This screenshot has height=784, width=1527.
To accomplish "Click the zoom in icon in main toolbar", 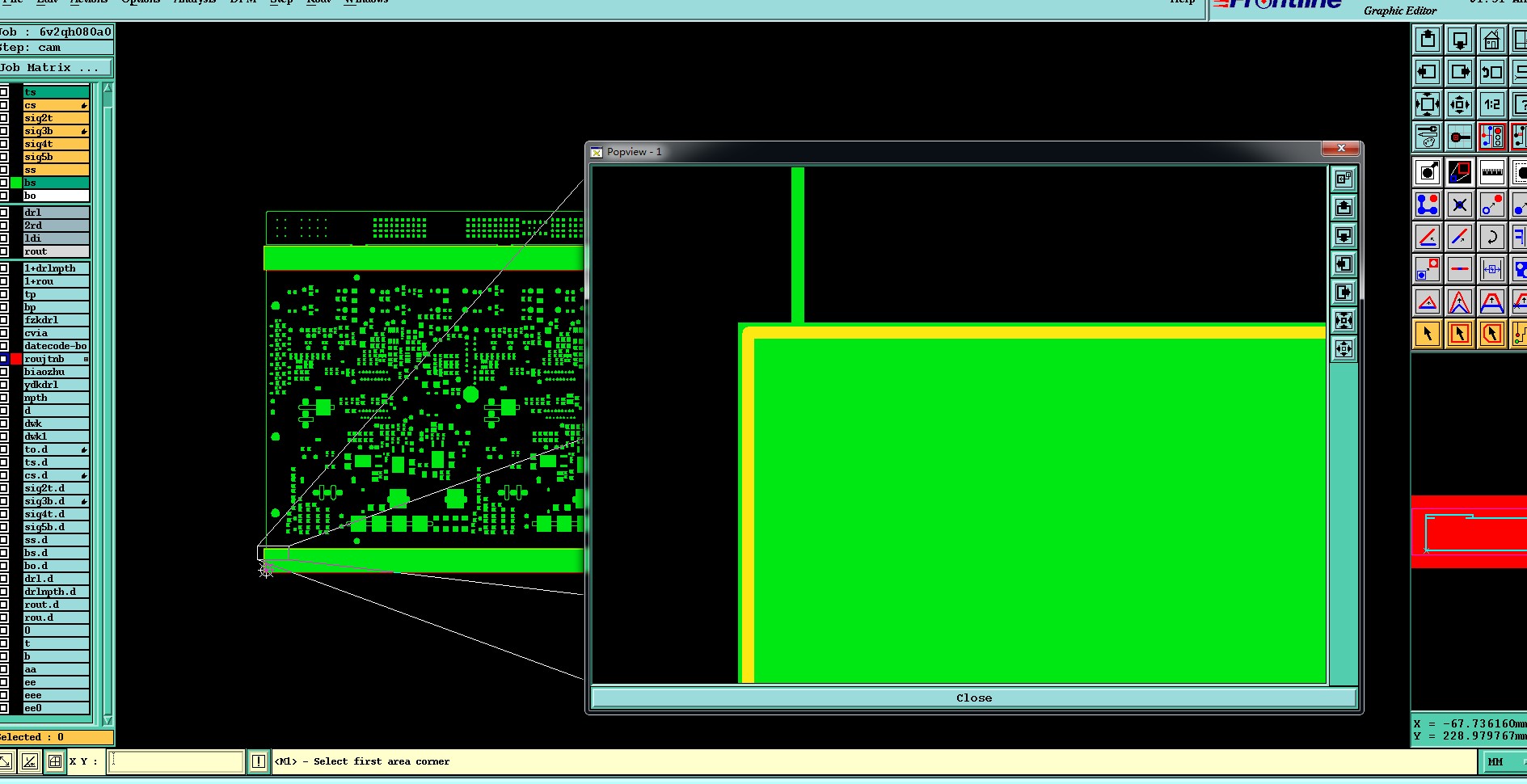I will pos(1428,104).
